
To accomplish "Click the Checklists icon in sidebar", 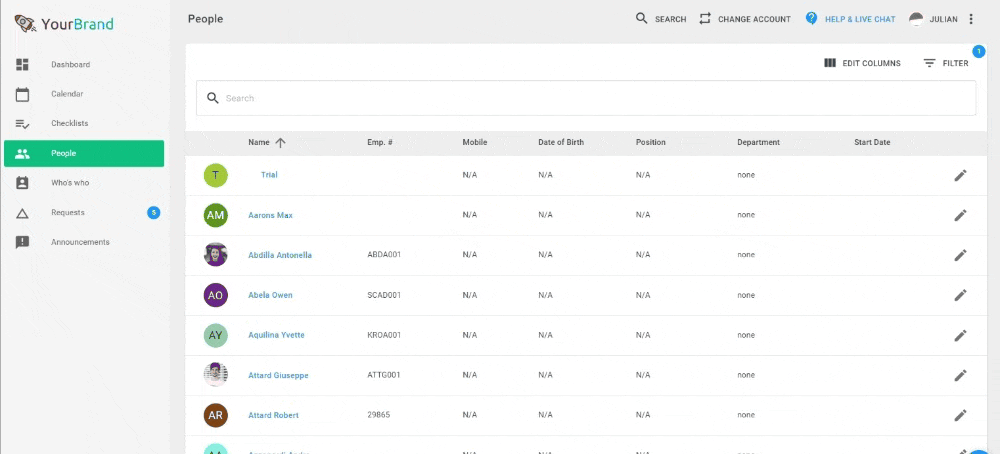I will coord(22,124).
